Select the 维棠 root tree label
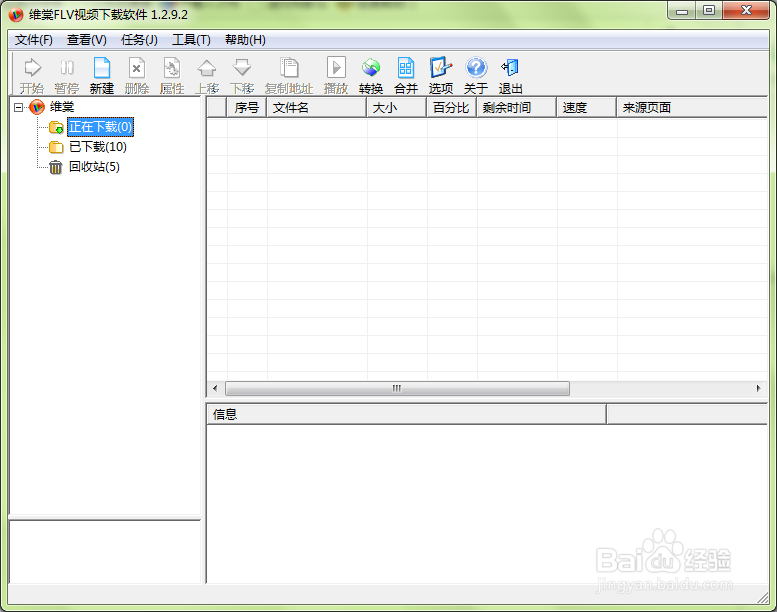Image resolution: width=777 pixels, height=612 pixels. click(62, 107)
